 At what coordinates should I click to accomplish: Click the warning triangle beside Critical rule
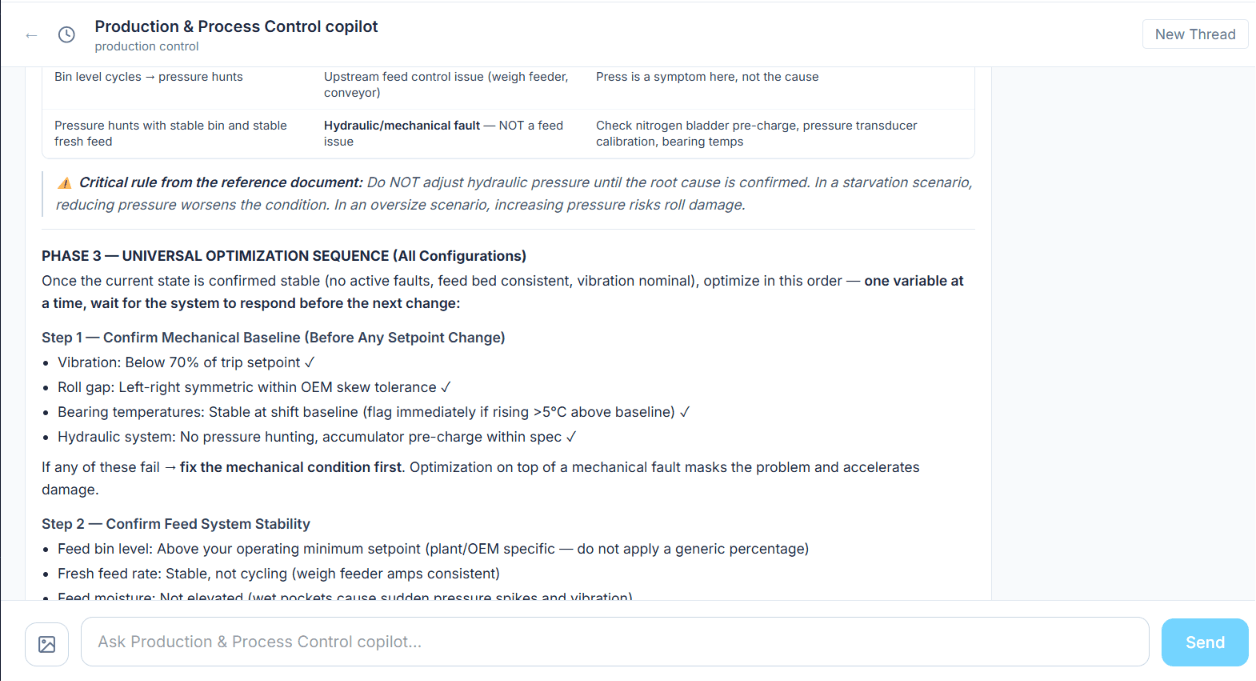(x=64, y=183)
